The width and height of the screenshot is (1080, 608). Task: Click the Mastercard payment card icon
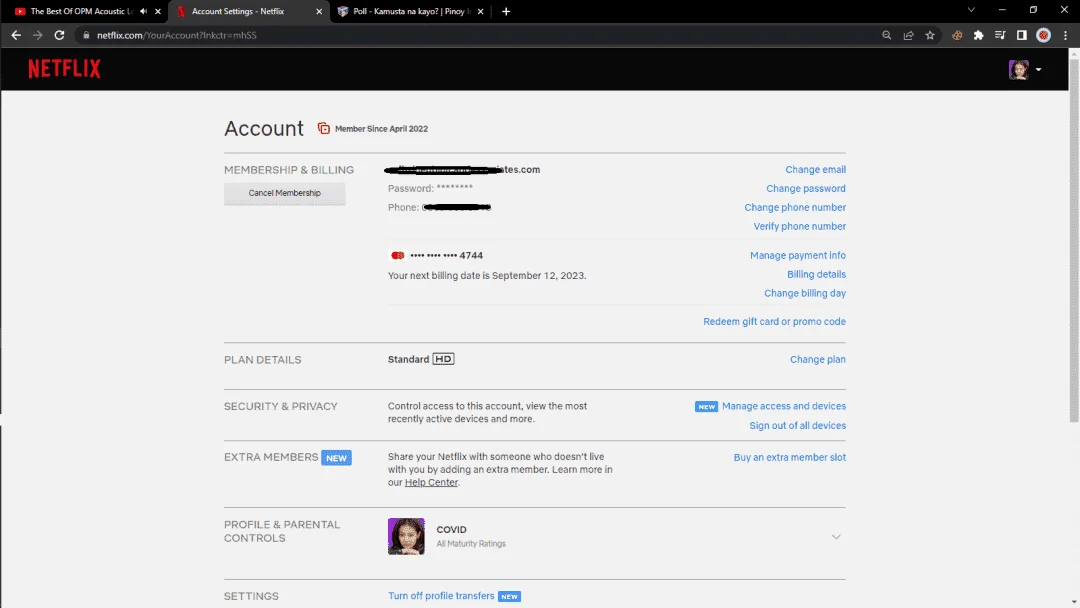(x=397, y=255)
